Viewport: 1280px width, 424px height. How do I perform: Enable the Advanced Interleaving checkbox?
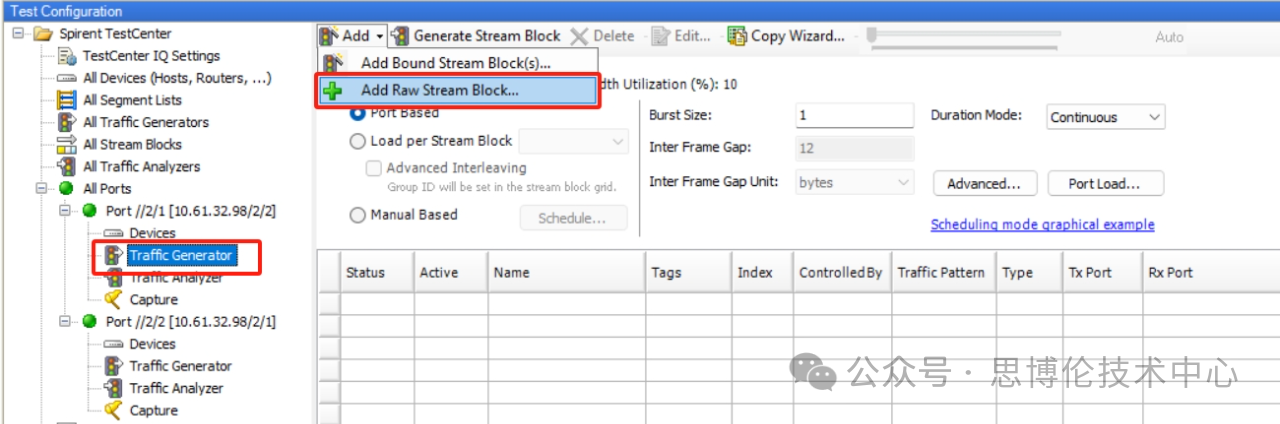pyautogui.click(x=374, y=168)
